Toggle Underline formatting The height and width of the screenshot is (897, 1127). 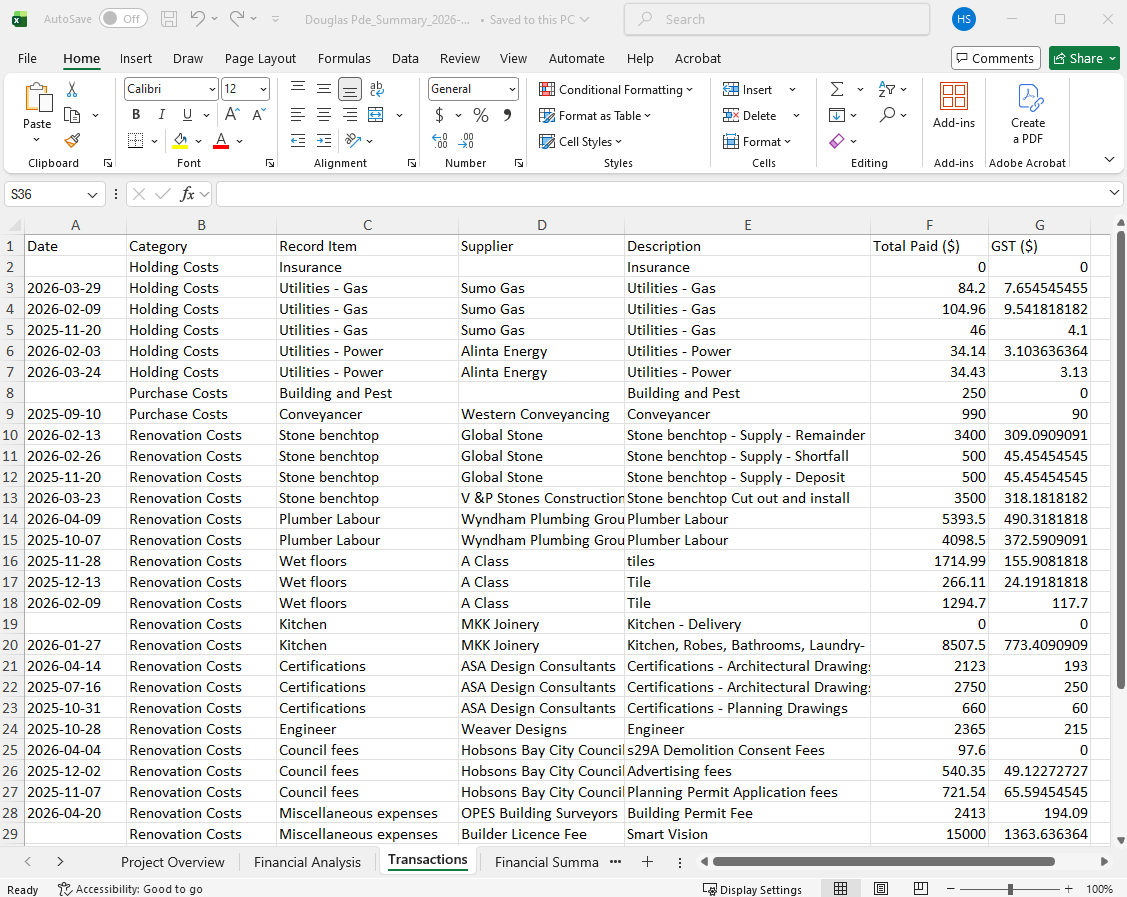coord(187,115)
